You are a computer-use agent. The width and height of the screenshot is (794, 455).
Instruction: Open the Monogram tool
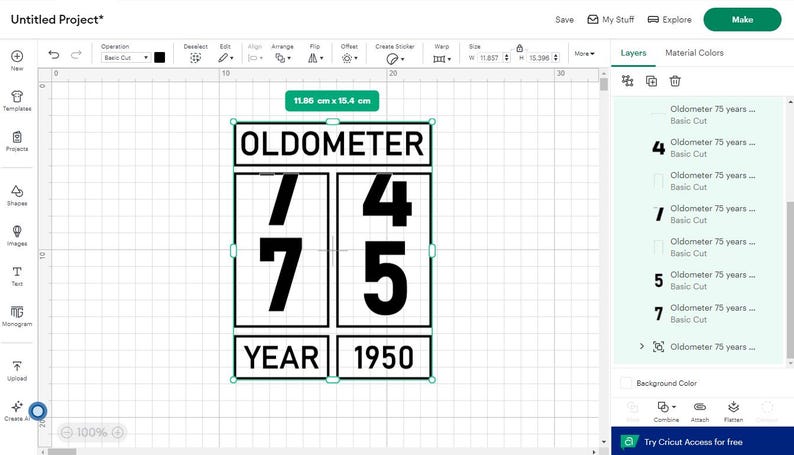click(17, 316)
